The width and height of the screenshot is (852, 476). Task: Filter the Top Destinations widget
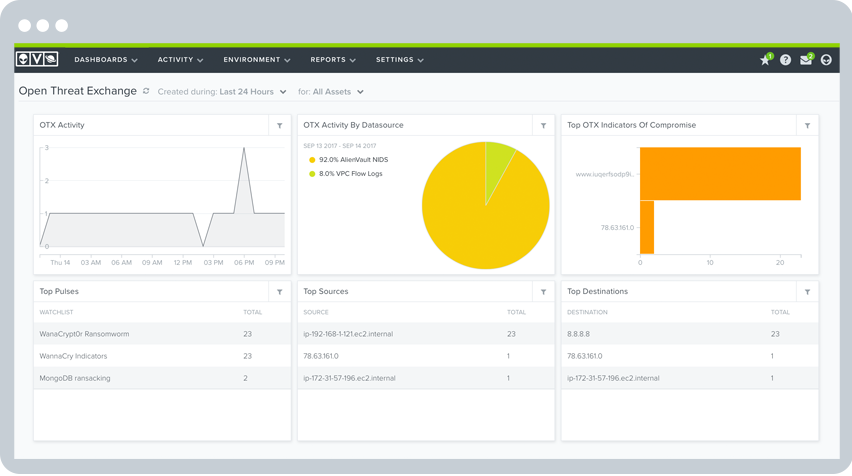807,292
